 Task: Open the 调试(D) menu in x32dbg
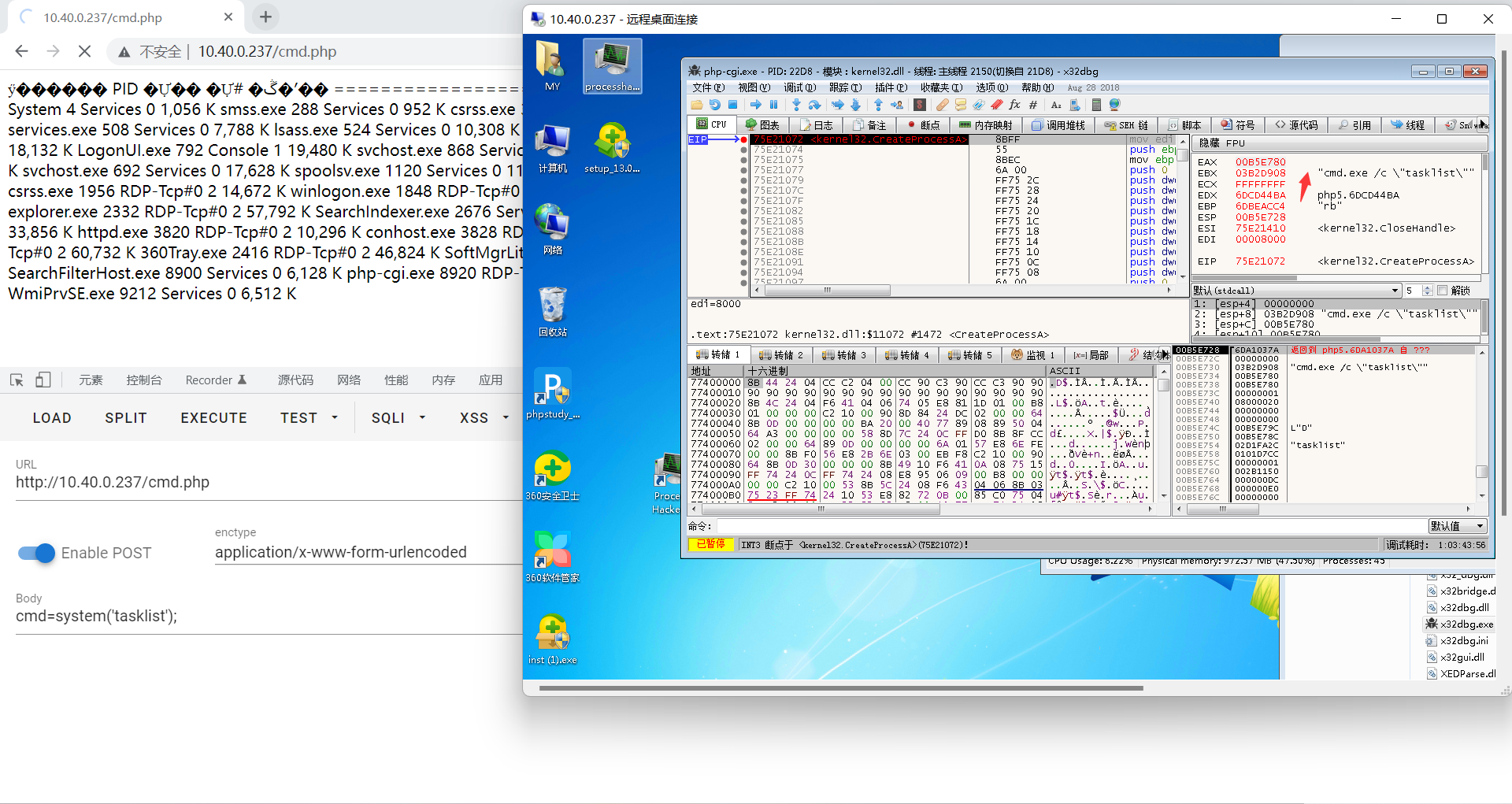799,87
